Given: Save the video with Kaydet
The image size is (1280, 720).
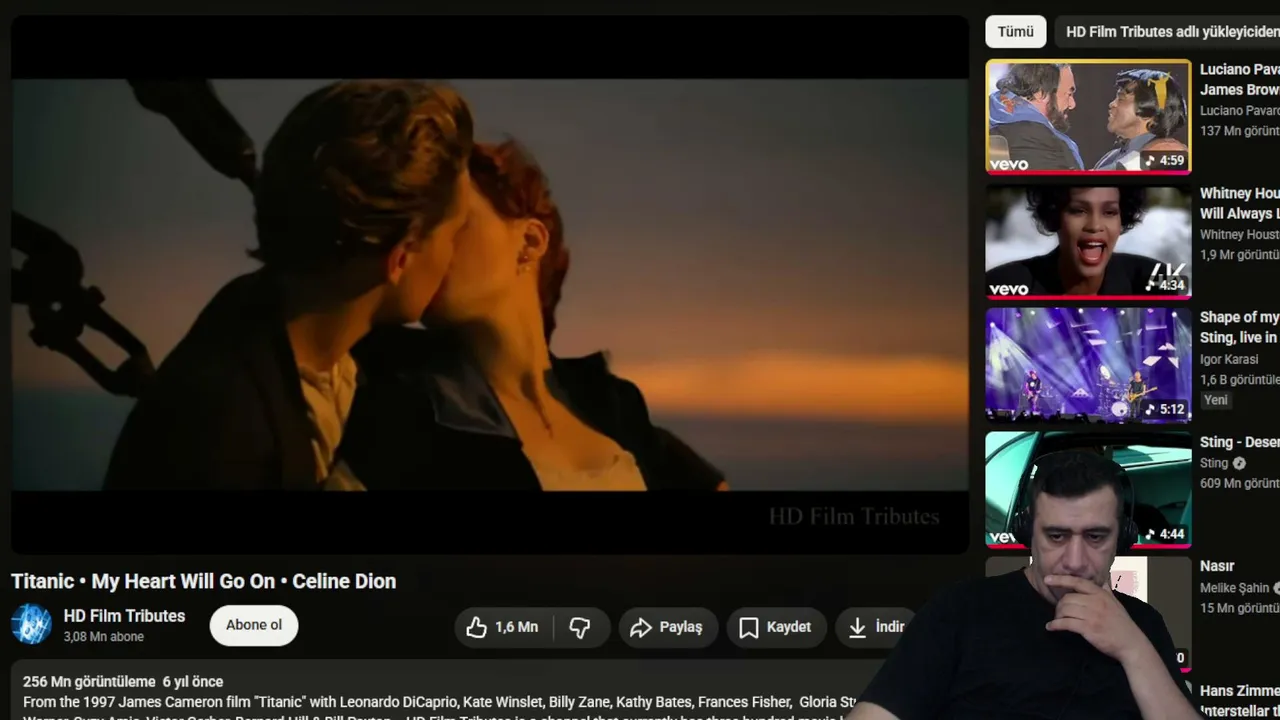Looking at the screenshot, I should (x=776, y=627).
